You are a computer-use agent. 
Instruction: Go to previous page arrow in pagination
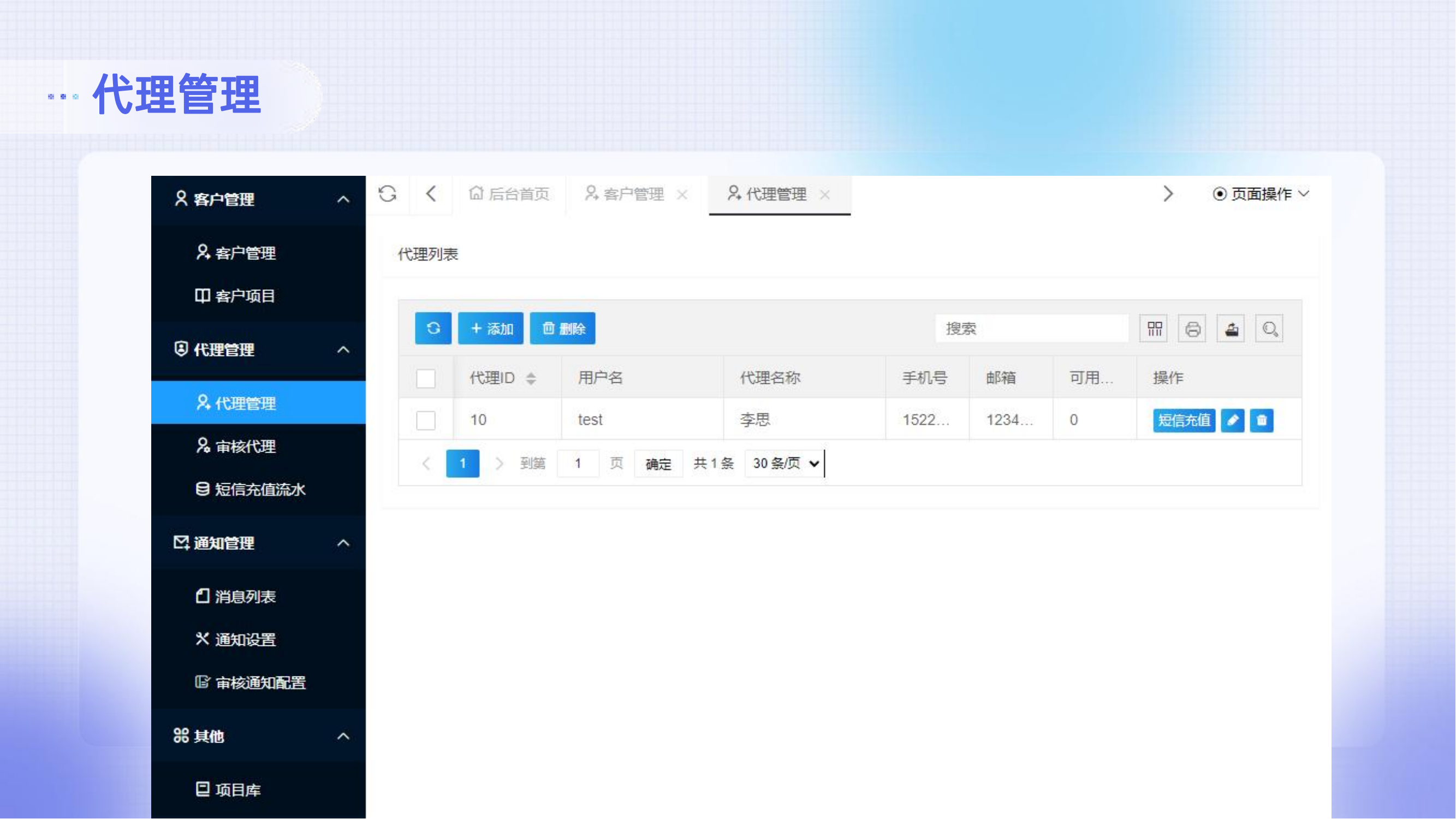click(x=426, y=464)
